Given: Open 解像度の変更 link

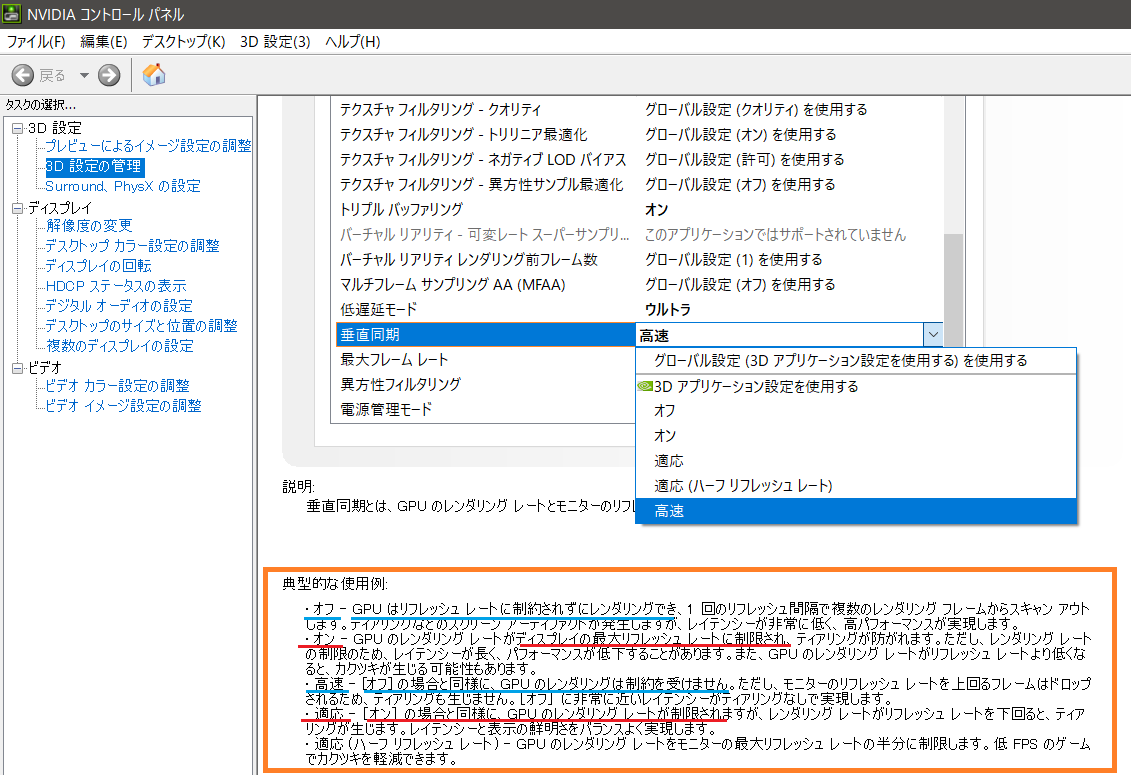Looking at the screenshot, I should pos(89,226).
